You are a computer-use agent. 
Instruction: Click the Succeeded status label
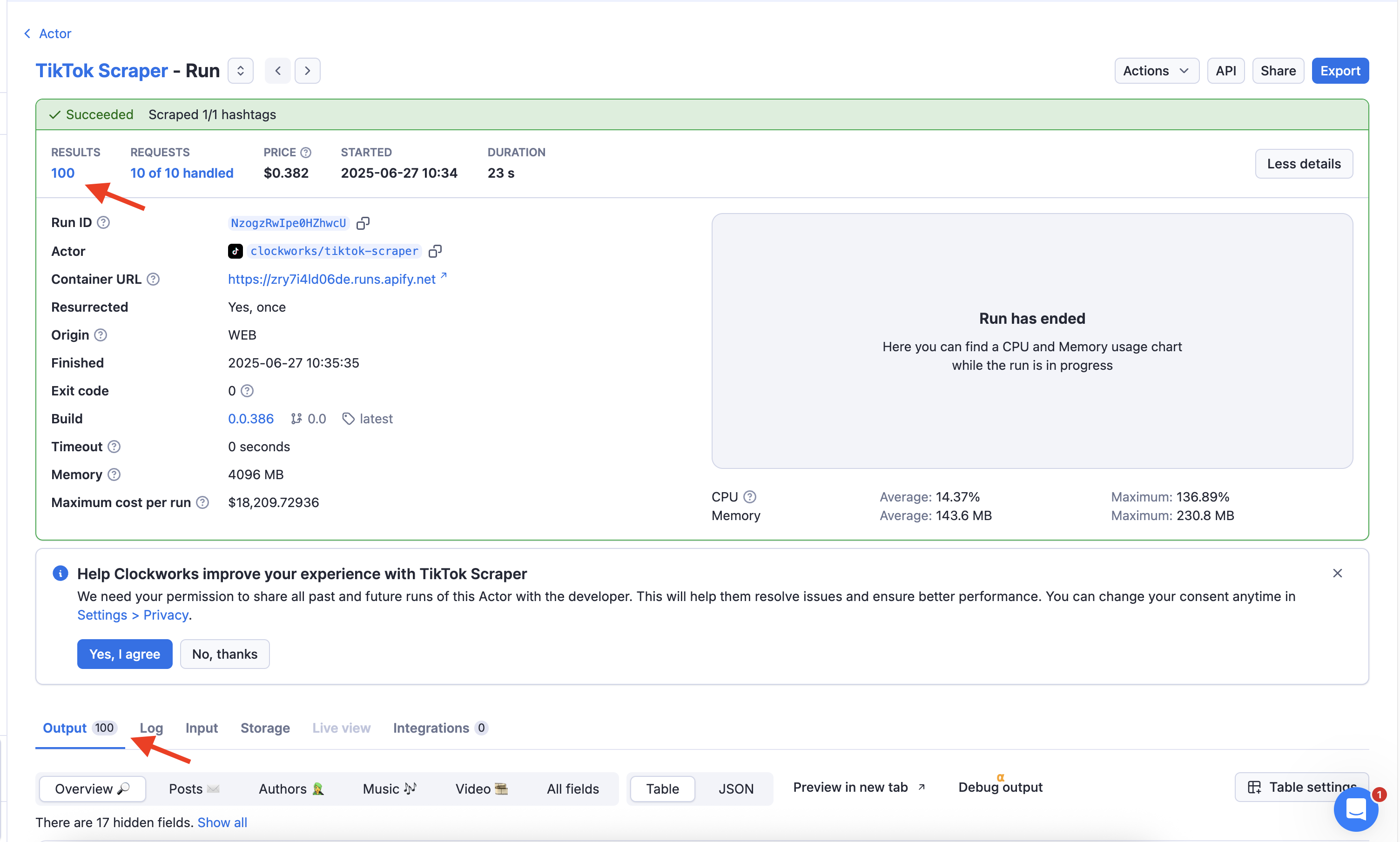coord(91,114)
